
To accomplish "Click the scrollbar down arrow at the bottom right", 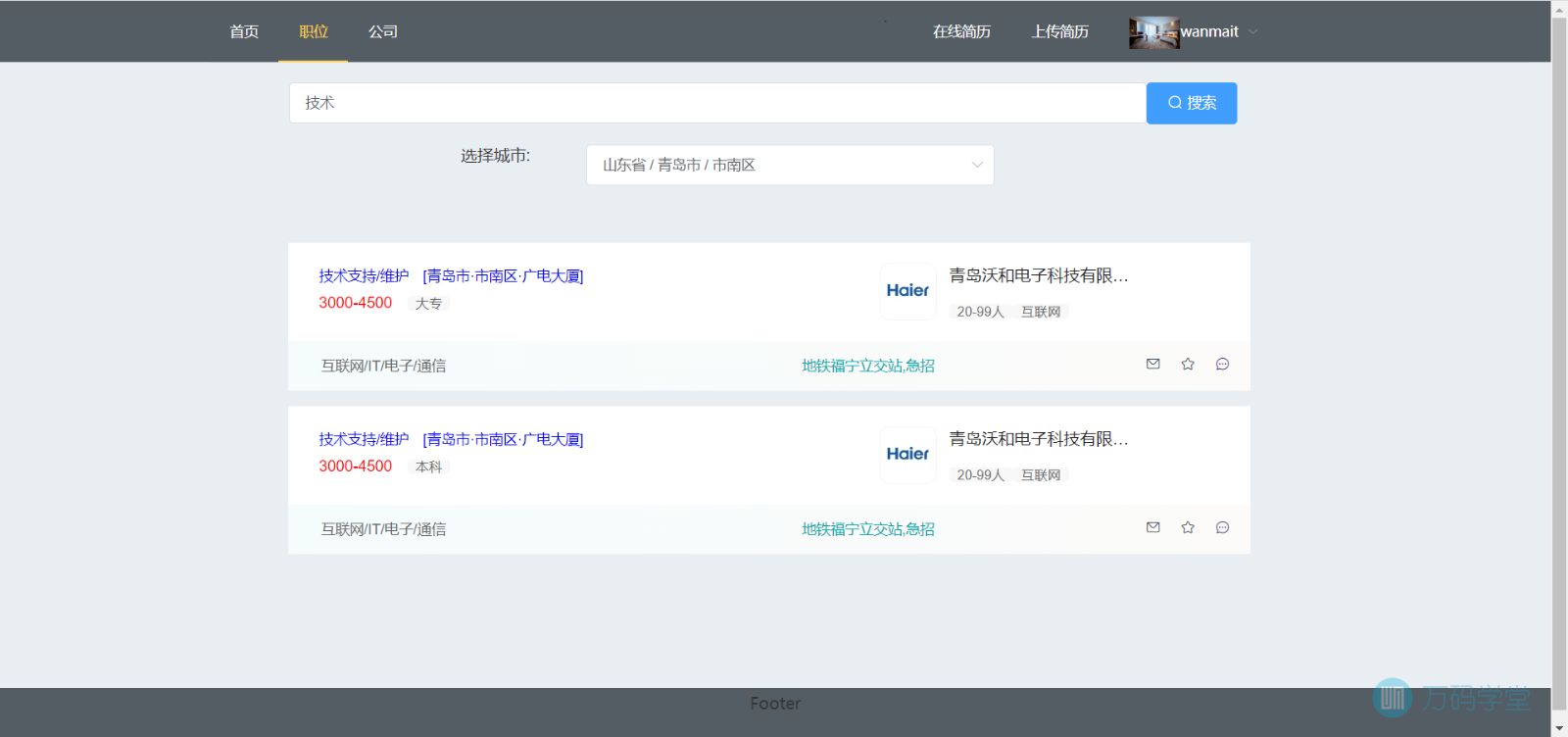I will [1559, 728].
